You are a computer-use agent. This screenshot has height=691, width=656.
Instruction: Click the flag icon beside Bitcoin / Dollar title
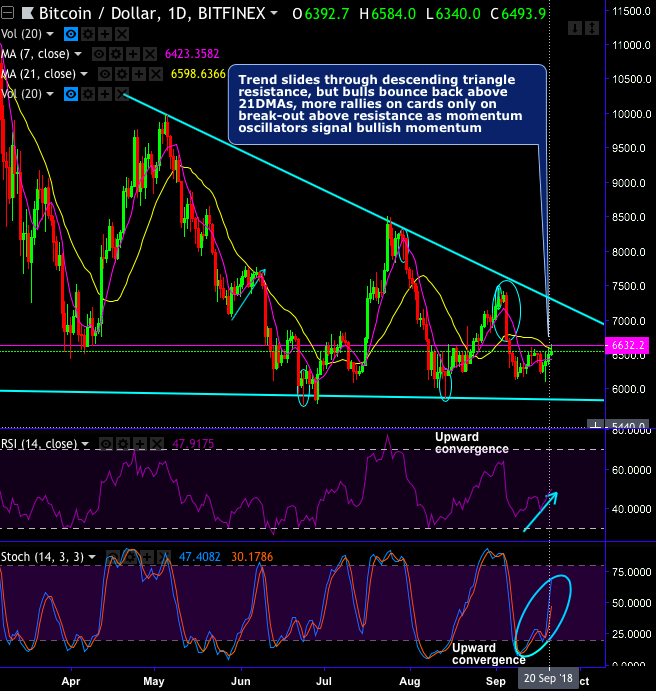(x=28, y=14)
